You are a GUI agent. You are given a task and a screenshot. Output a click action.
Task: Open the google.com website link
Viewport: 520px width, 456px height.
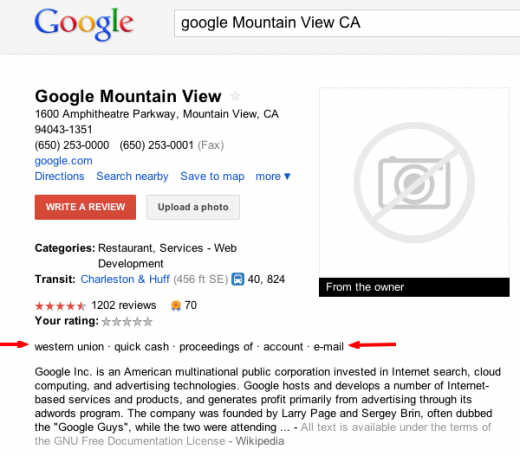coord(64,161)
